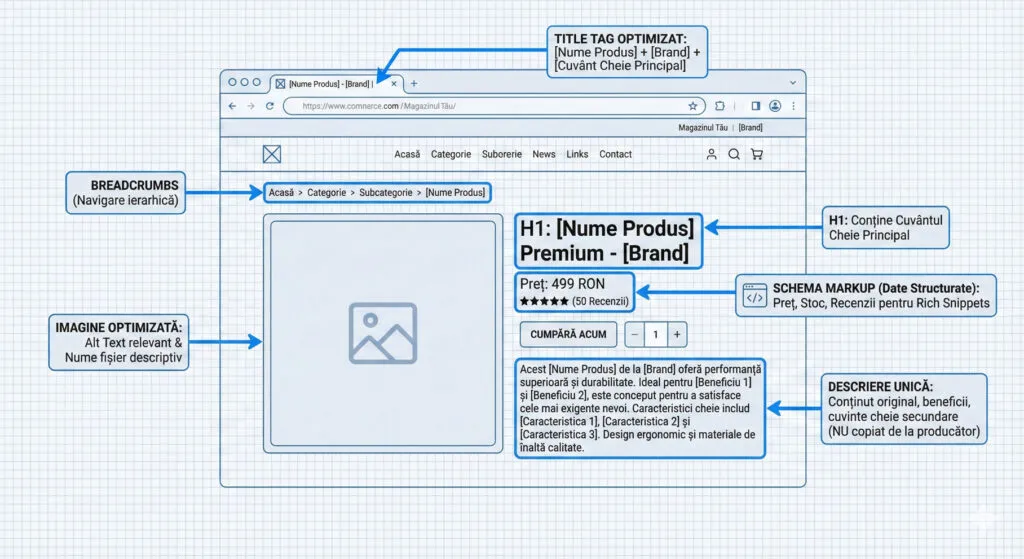Image resolution: width=1024 pixels, height=559 pixels.
Task: Open the user account icon in site header
Action: pos(712,154)
